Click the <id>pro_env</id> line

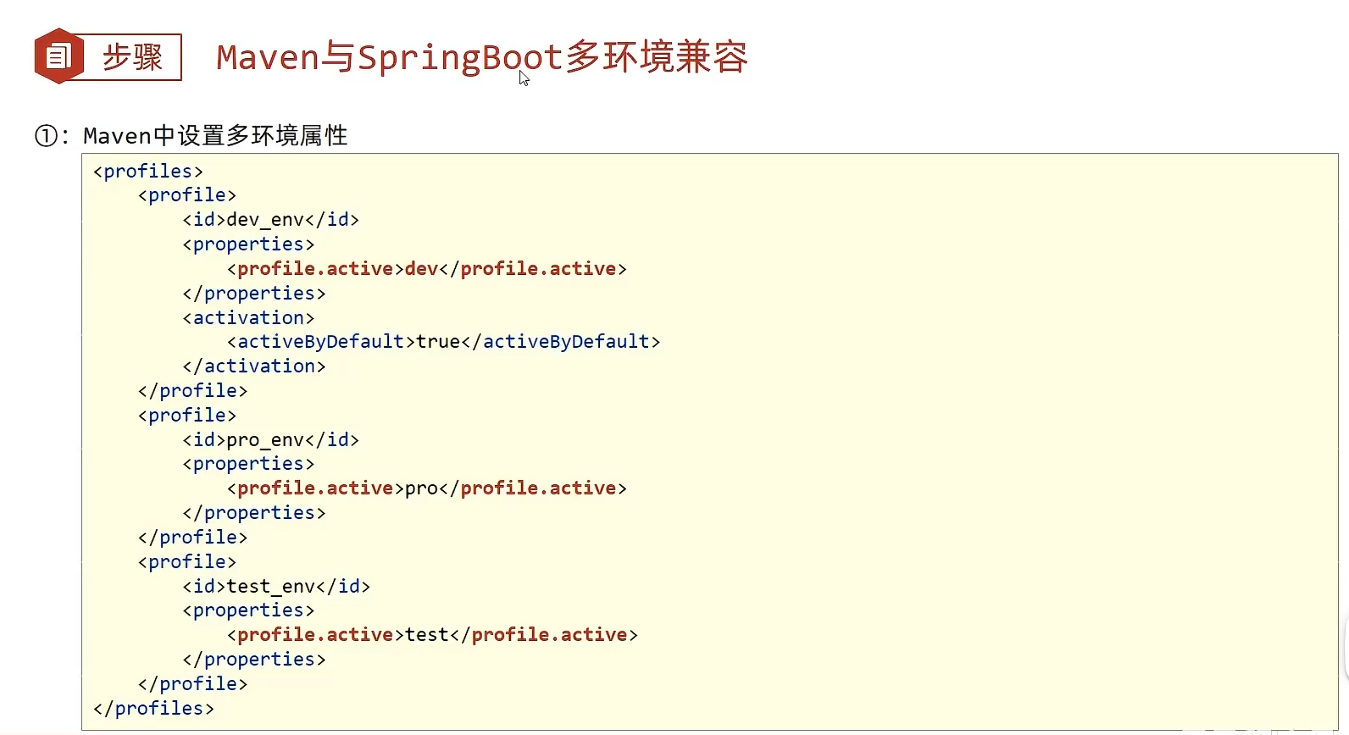271,439
